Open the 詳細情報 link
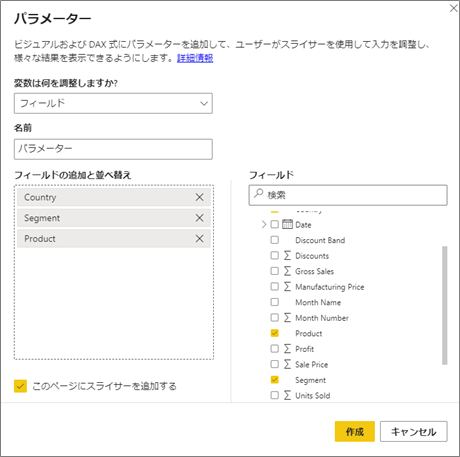 195,58
